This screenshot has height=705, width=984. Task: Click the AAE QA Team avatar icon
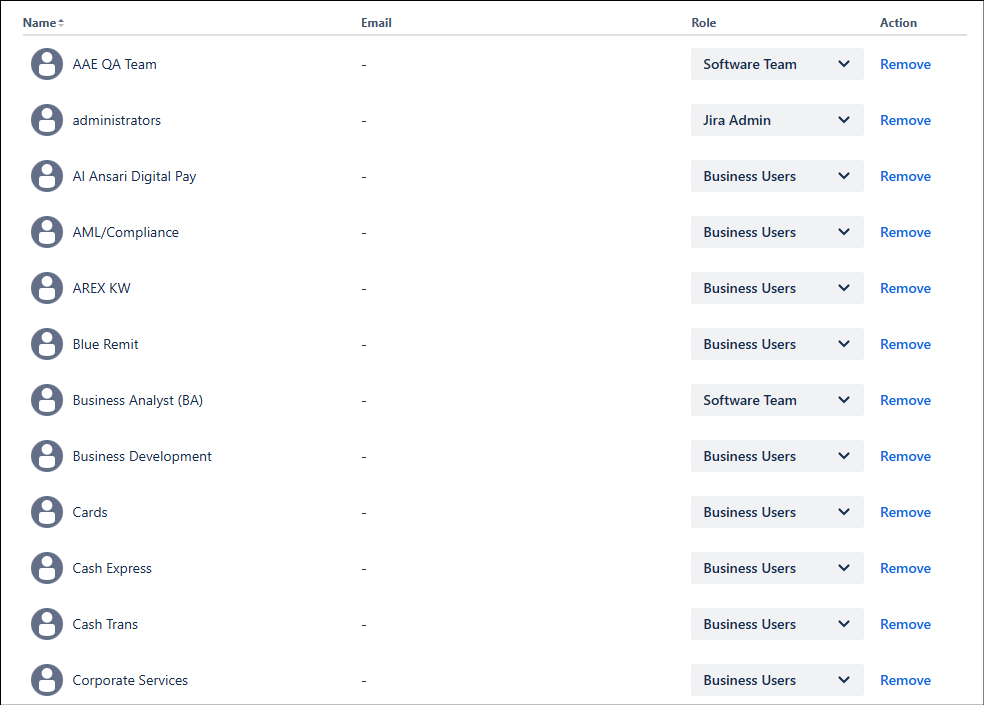pos(47,64)
